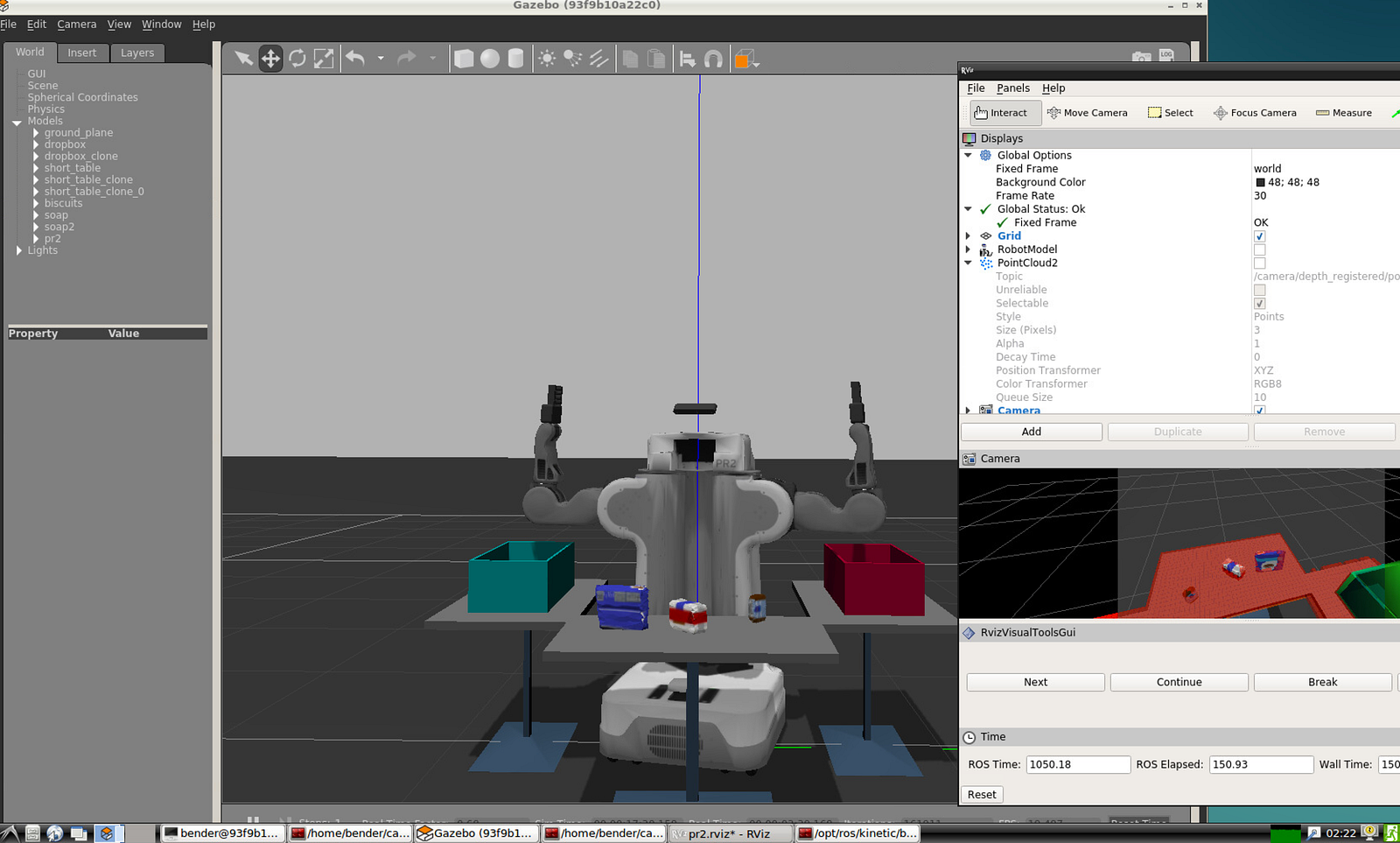Expand the biscuits model node
1400x843 pixels.
tap(36, 204)
